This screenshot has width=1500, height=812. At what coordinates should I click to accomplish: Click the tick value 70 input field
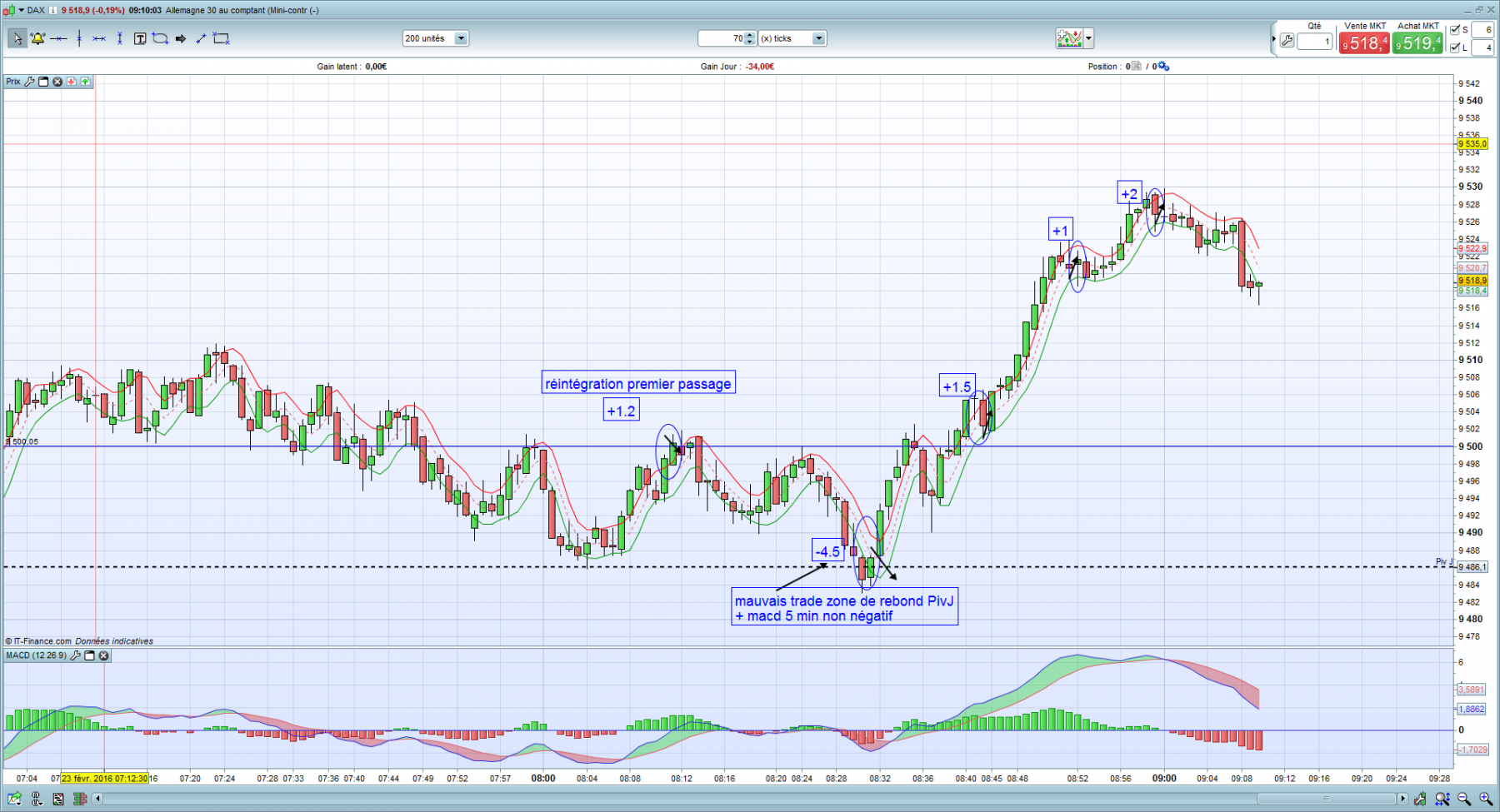721,38
